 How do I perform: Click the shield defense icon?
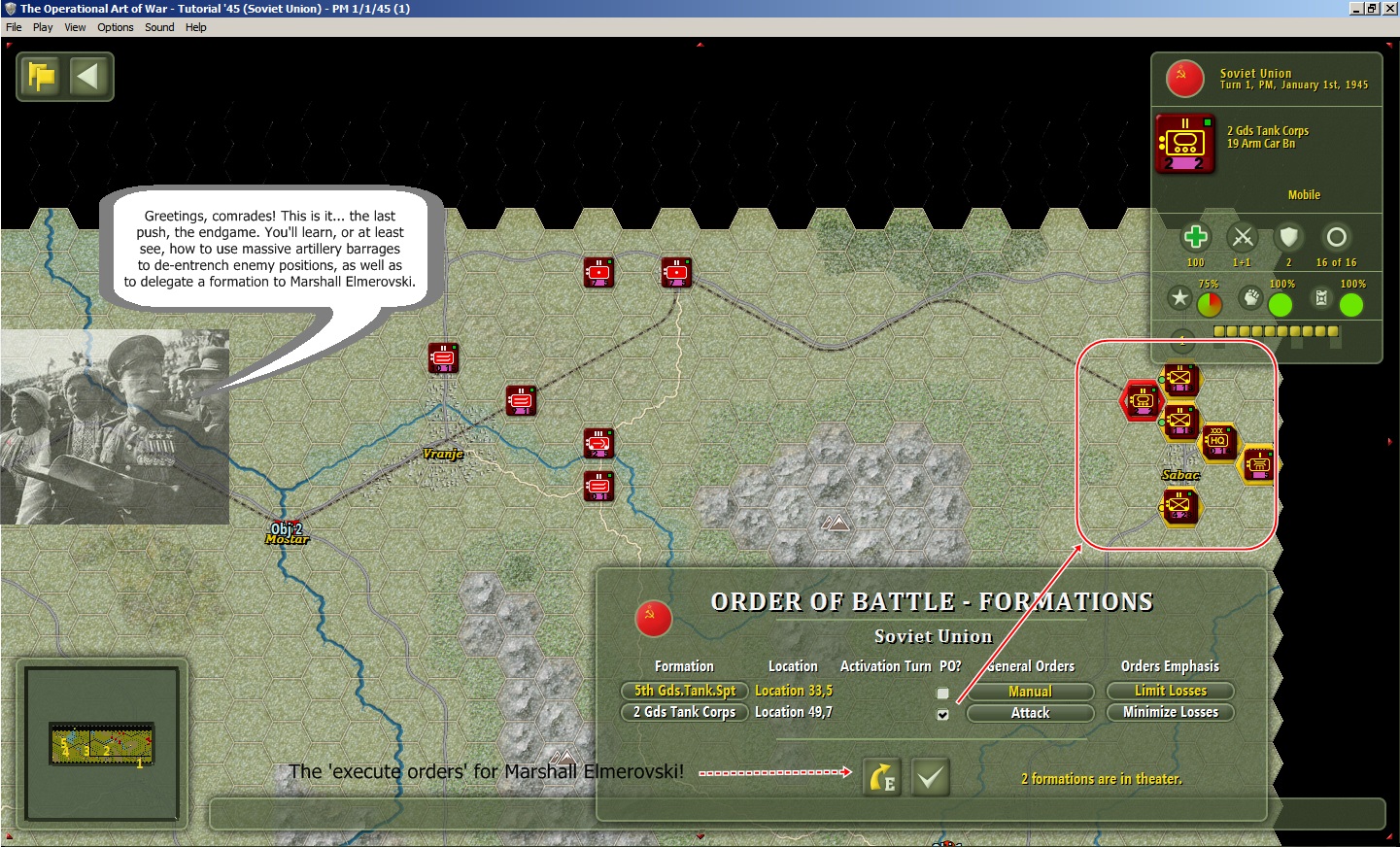[x=1288, y=237]
